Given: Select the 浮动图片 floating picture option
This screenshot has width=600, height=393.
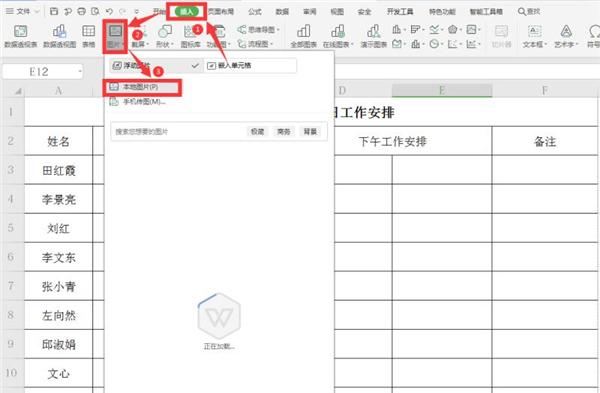Looking at the screenshot, I should tap(156, 65).
